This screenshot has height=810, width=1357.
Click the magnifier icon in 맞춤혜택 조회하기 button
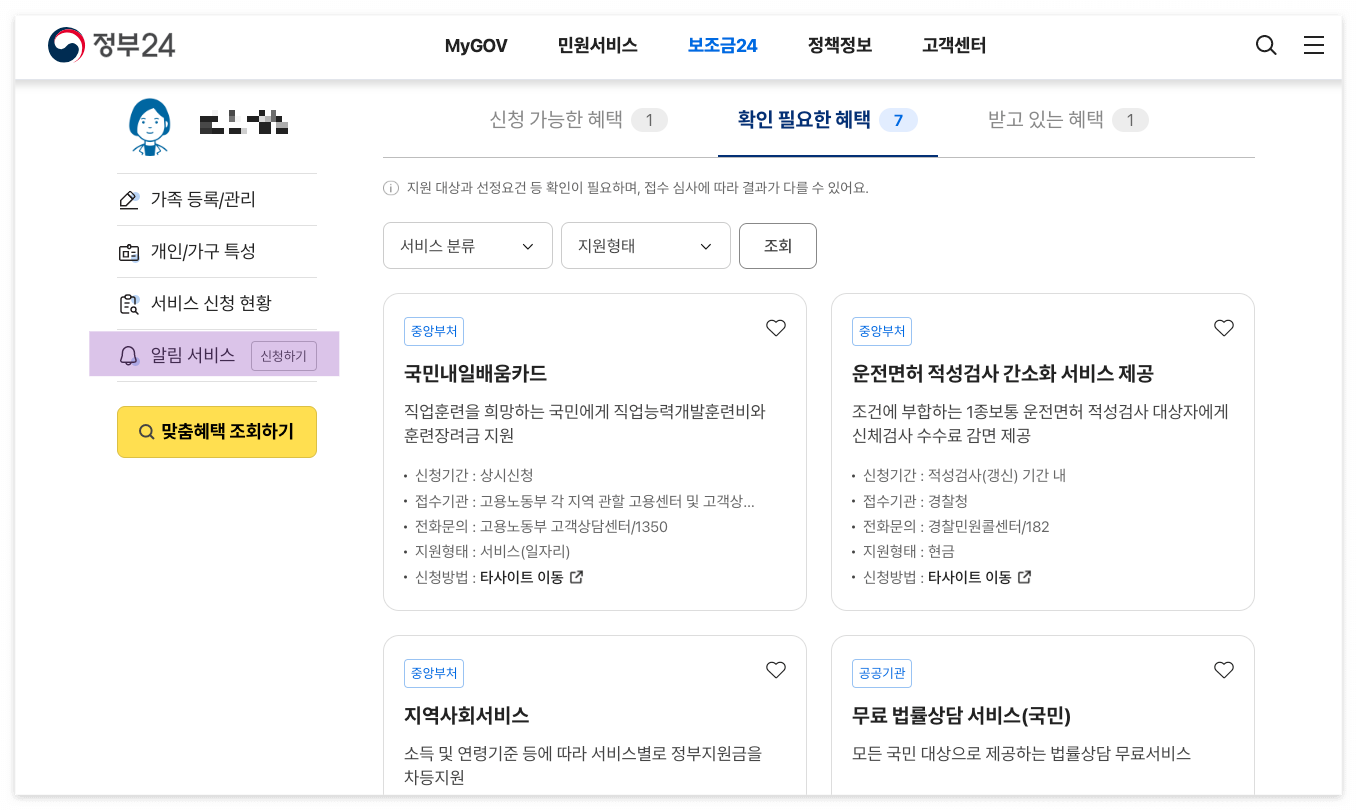[x=146, y=432]
